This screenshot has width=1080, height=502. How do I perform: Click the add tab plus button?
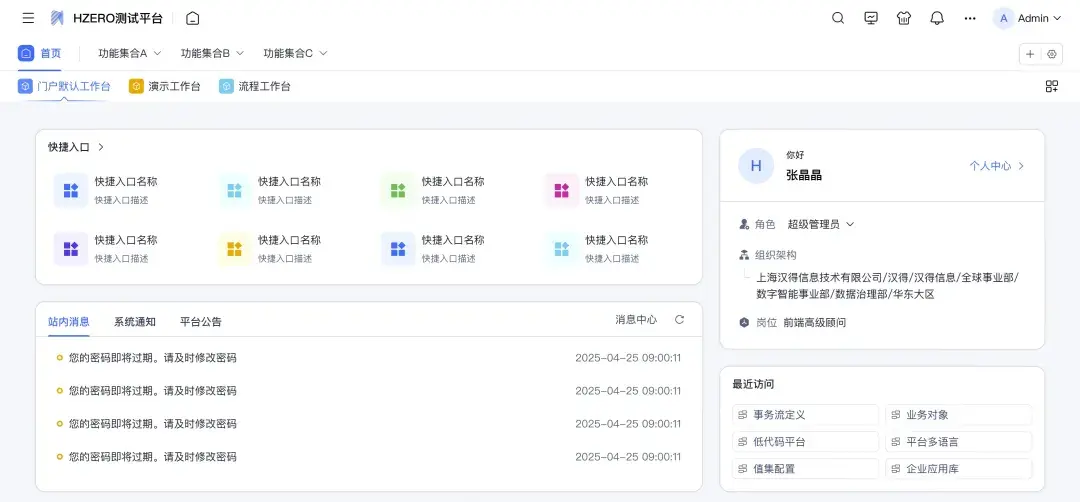(1030, 54)
